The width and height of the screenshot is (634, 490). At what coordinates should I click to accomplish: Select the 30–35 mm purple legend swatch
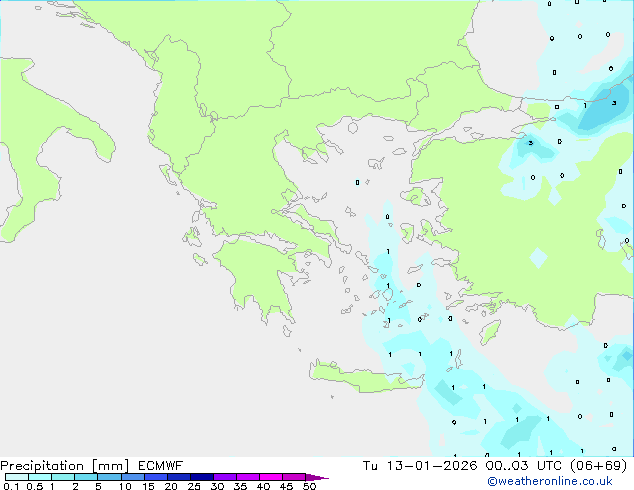point(225,477)
